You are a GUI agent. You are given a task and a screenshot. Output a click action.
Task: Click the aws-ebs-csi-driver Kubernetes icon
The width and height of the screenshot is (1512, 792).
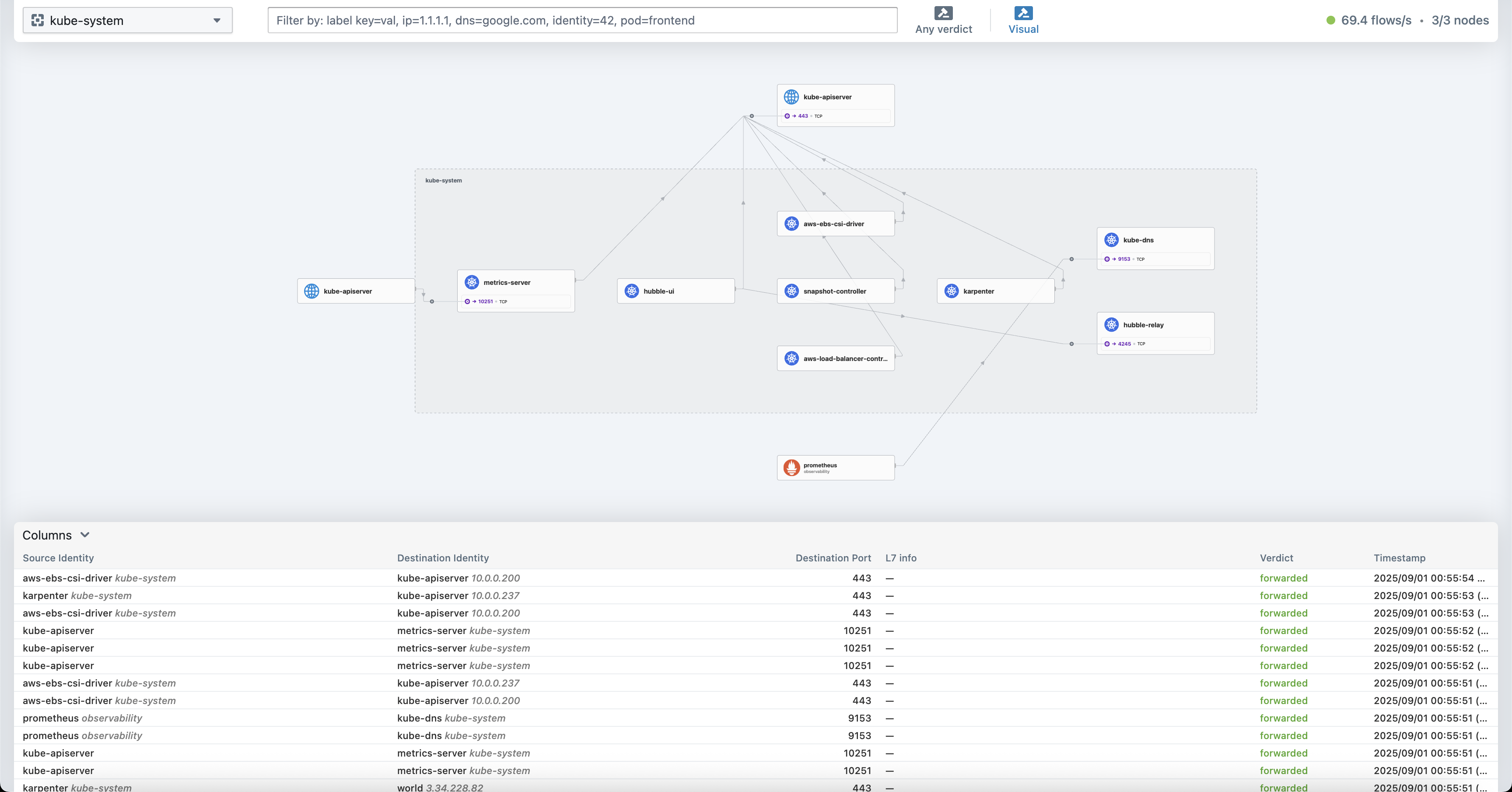[x=791, y=224]
